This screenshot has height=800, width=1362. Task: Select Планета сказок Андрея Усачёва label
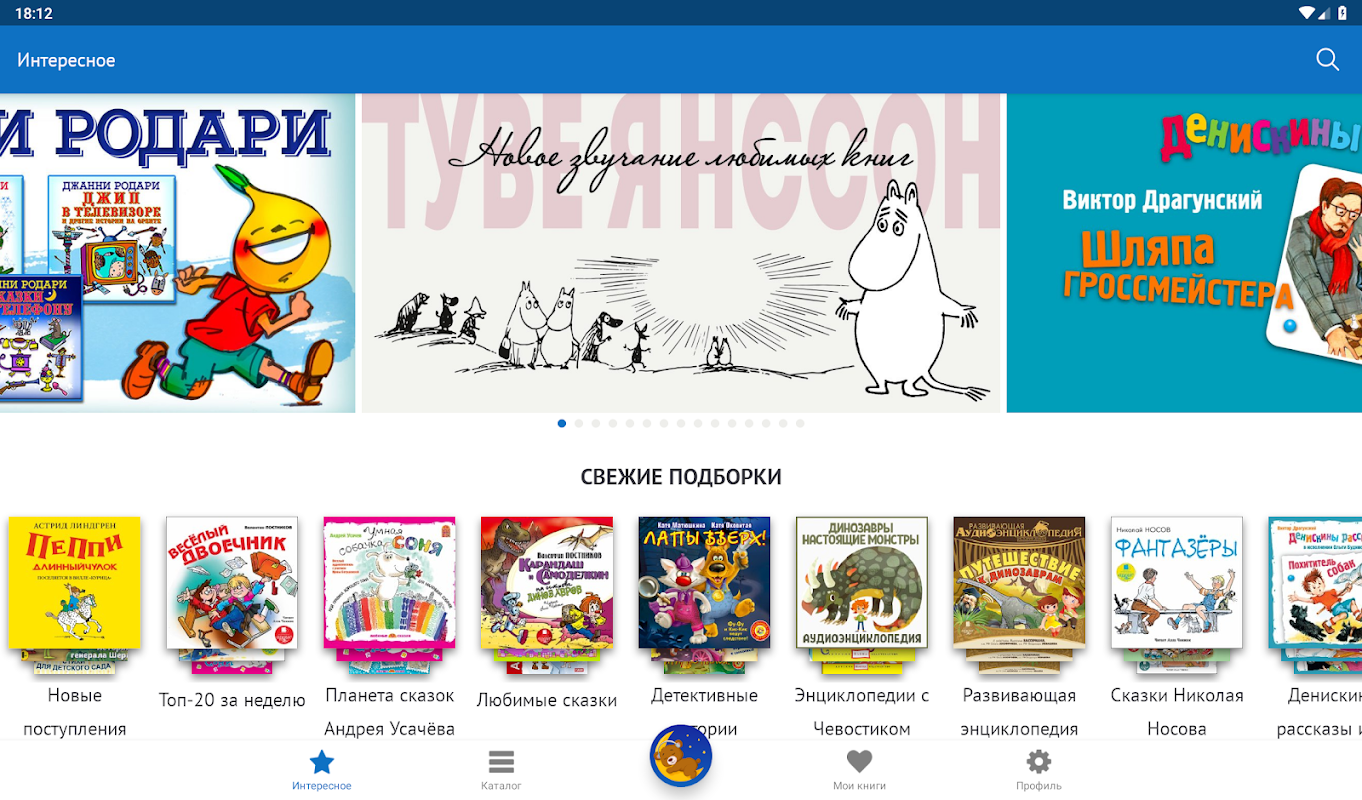pos(390,712)
